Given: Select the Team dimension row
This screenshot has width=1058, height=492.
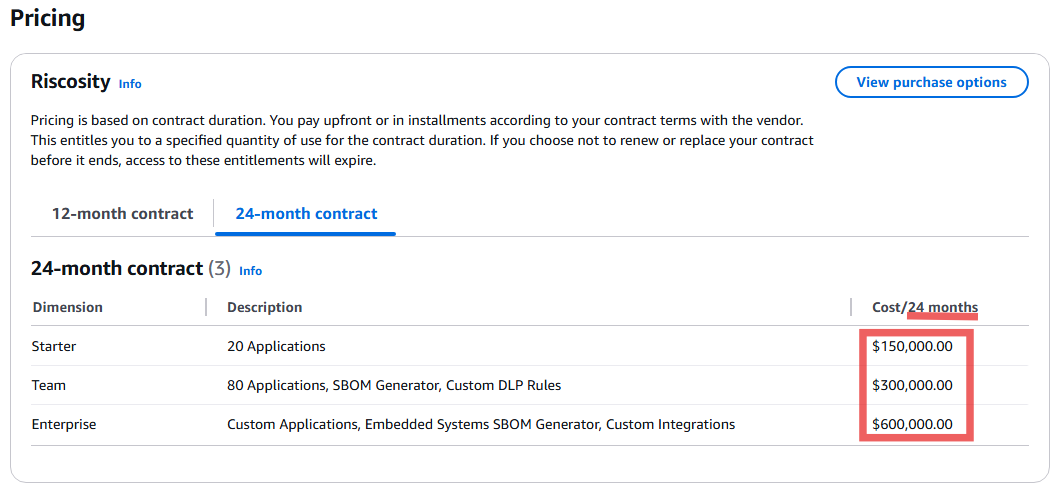Looking at the screenshot, I should click(530, 385).
